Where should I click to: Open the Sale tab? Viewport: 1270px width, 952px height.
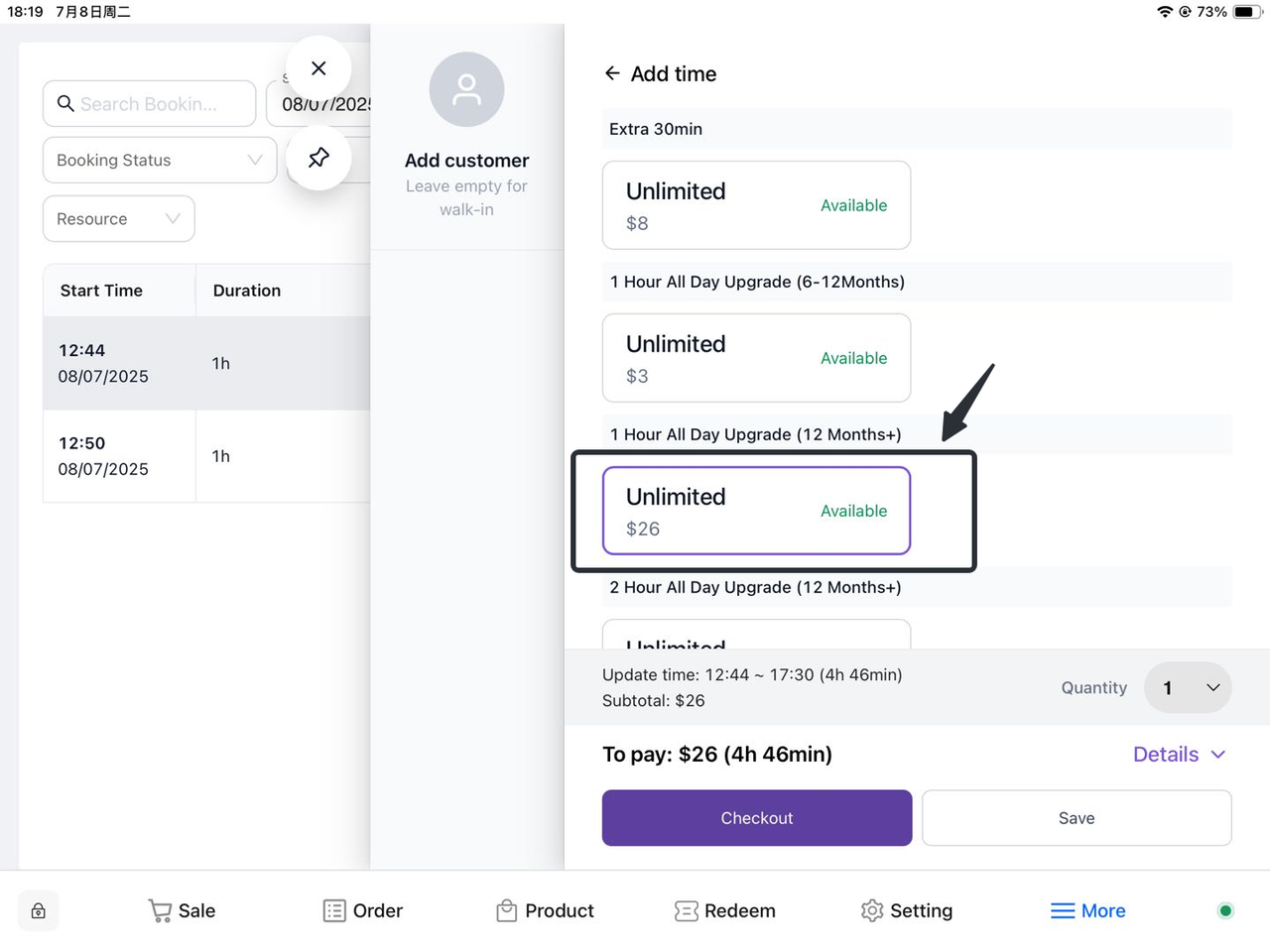tap(182, 910)
